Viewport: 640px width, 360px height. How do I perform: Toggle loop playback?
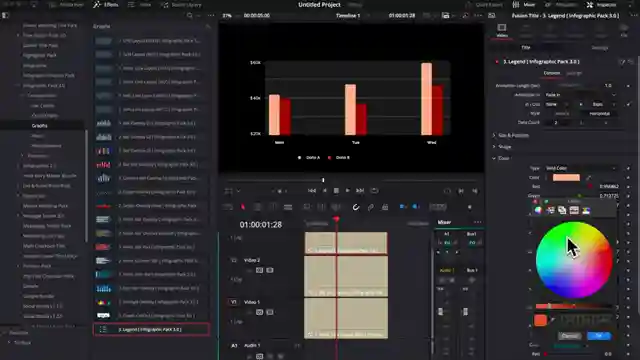(374, 191)
